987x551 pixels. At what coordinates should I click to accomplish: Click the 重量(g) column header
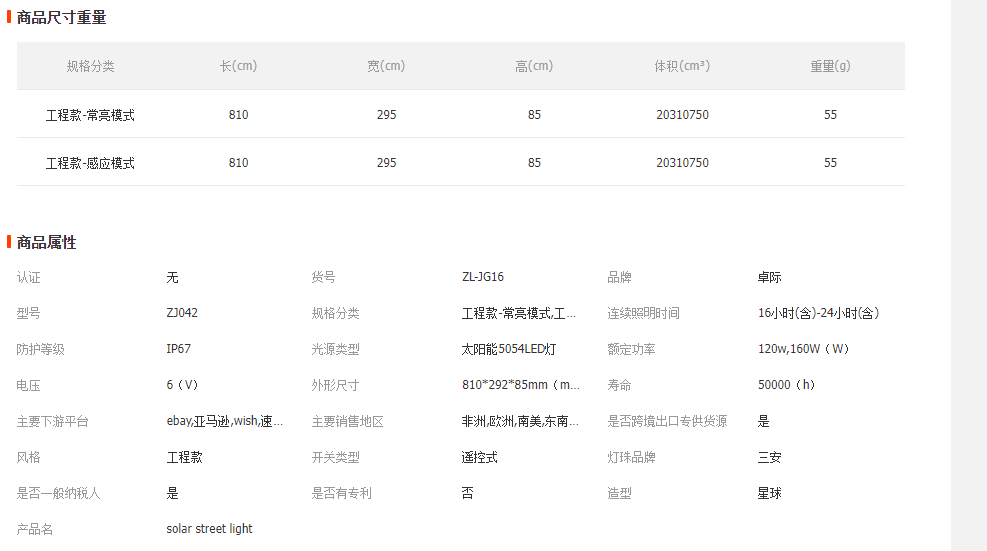[830, 66]
